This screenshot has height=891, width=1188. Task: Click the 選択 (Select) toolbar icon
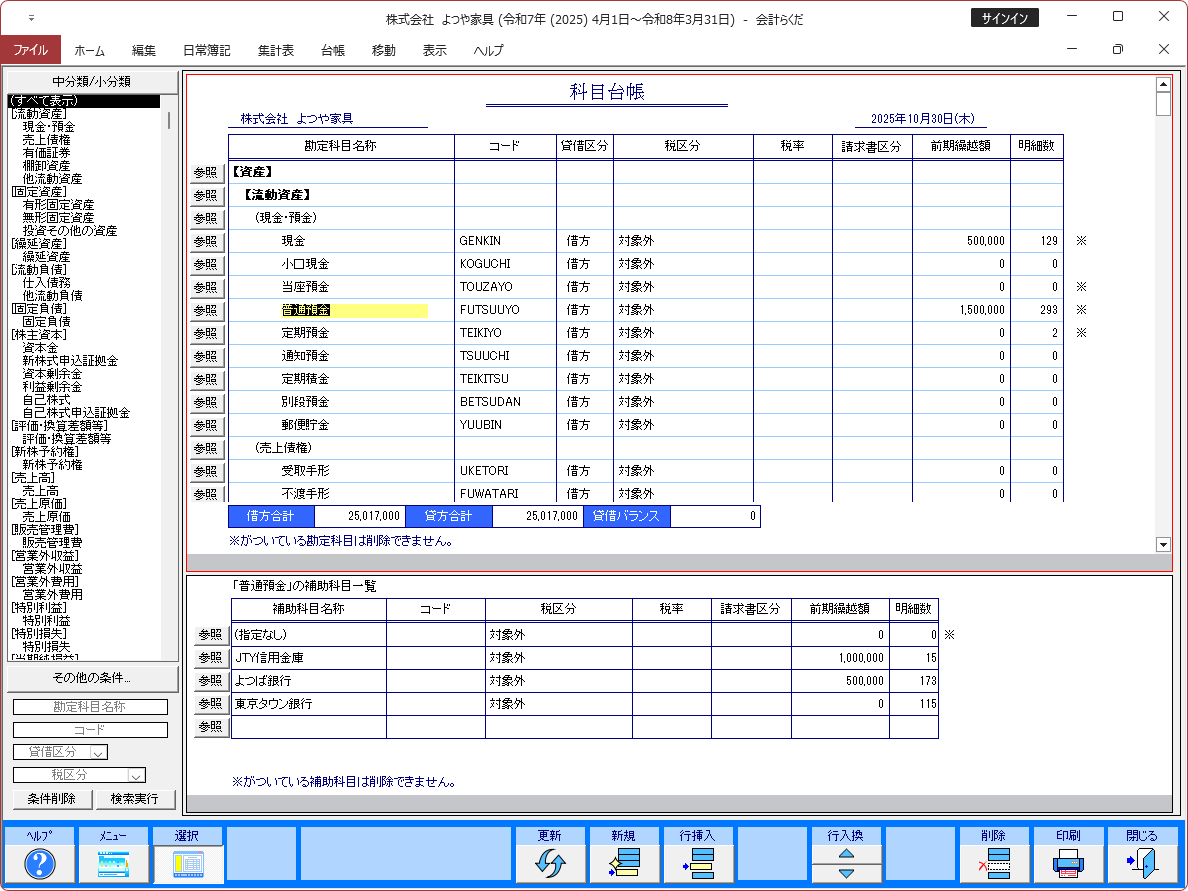pyautogui.click(x=187, y=863)
